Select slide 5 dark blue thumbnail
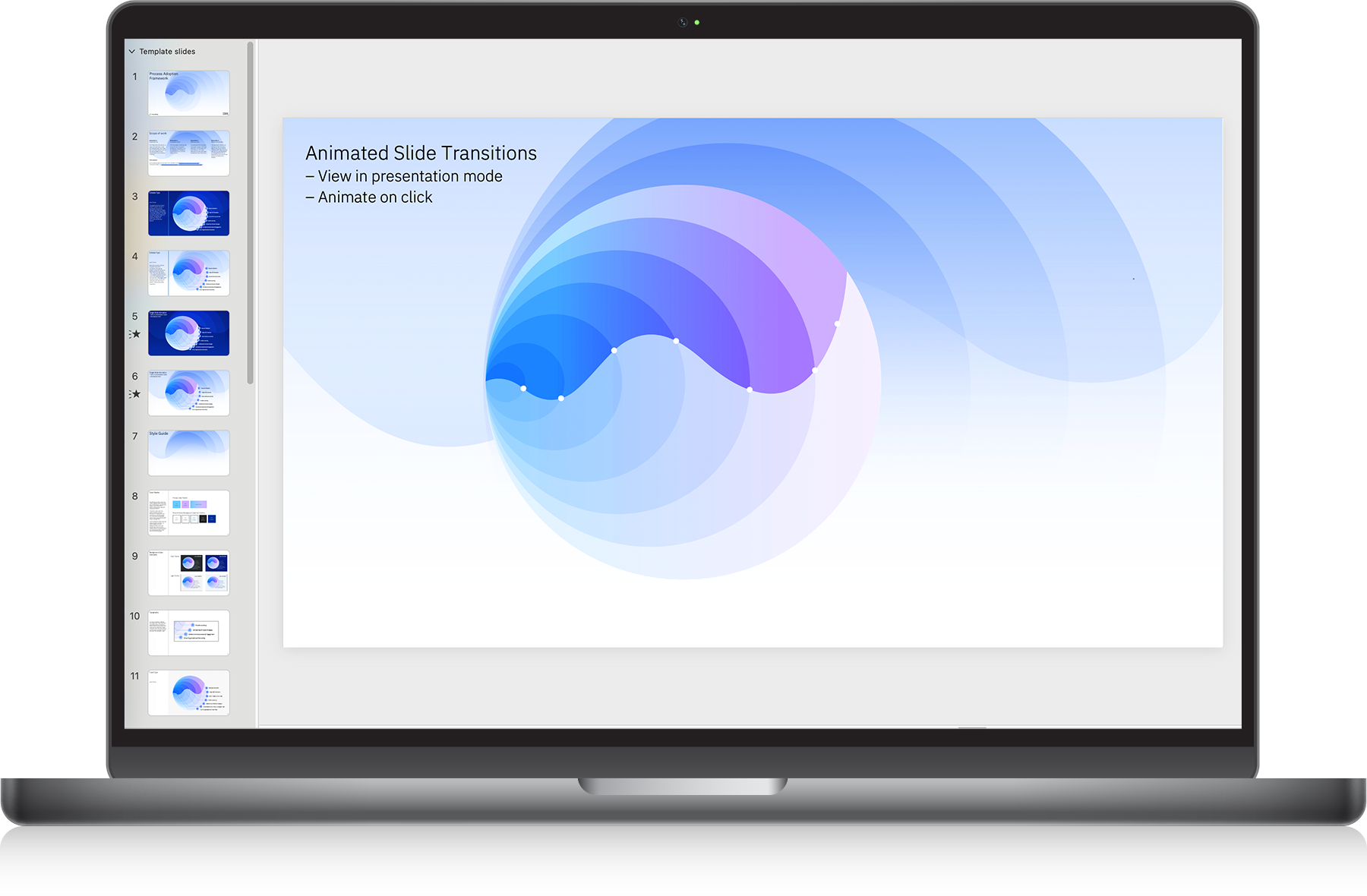This screenshot has width=1367, height=896. 188,333
